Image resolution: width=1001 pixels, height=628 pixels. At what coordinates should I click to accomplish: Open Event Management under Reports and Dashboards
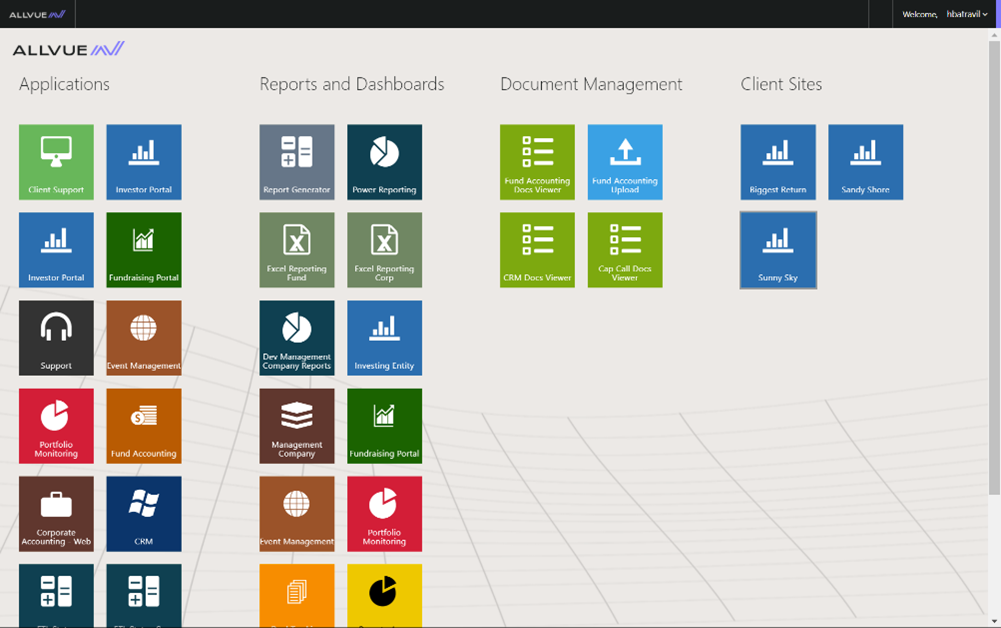point(297,514)
